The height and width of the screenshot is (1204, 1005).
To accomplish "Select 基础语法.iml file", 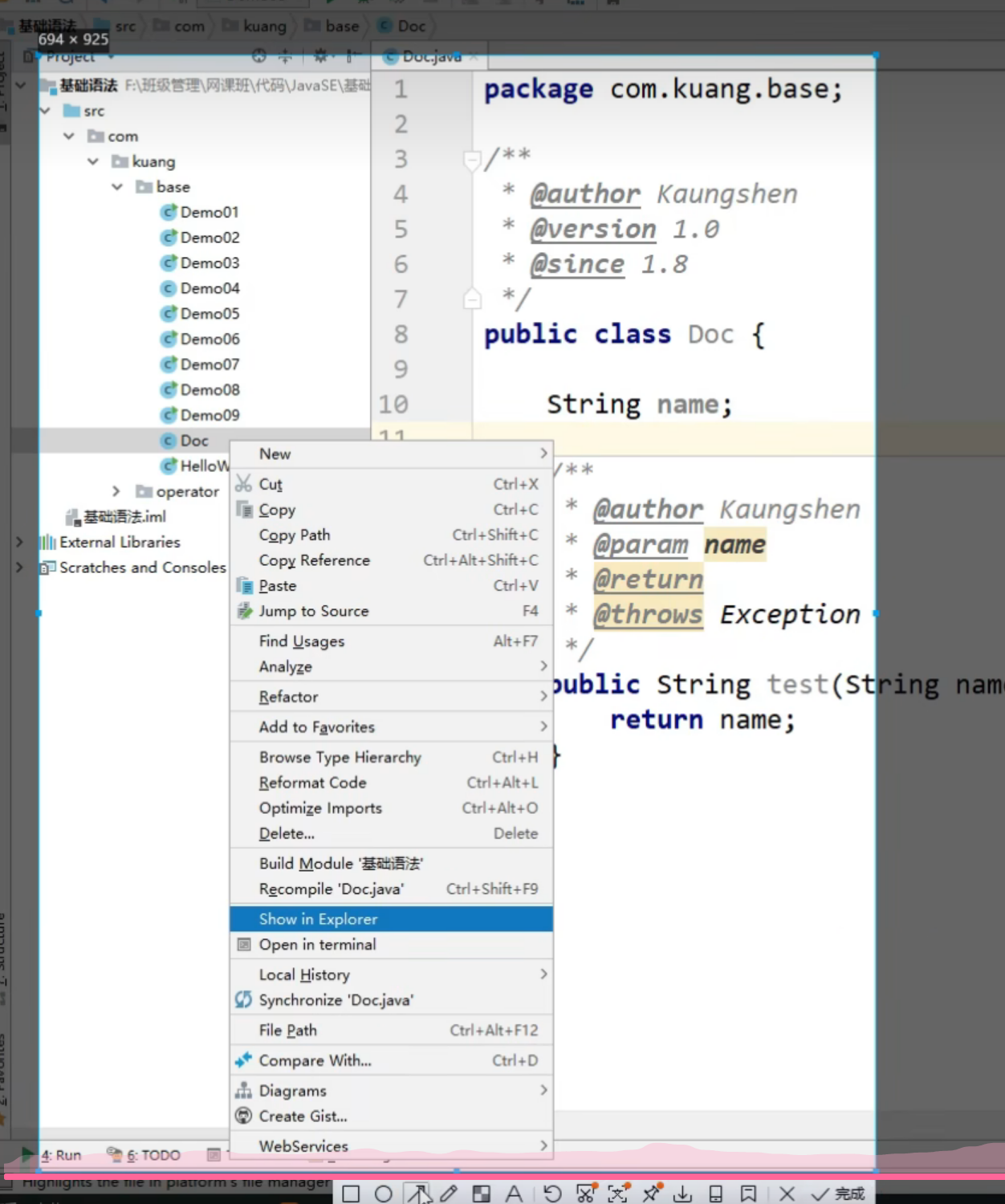I will tap(116, 517).
